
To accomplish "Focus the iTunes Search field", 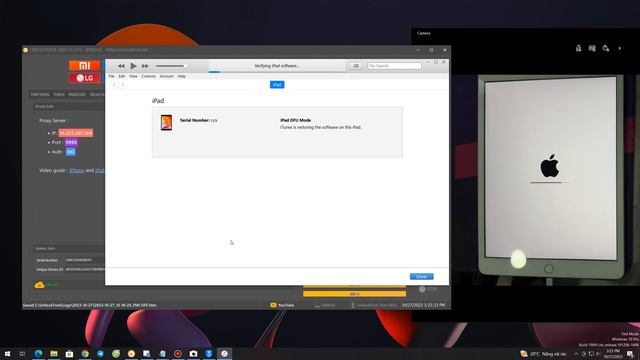I will tap(394, 66).
